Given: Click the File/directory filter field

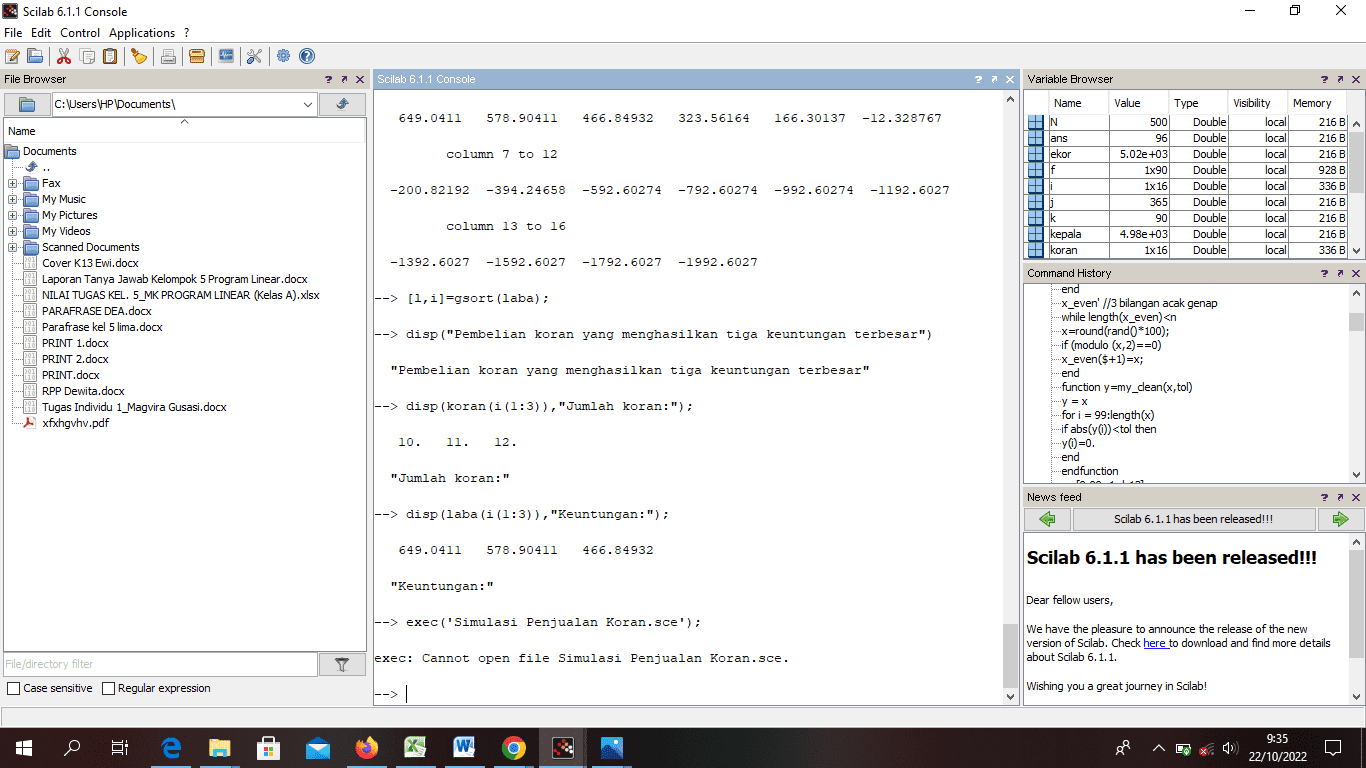Looking at the screenshot, I should point(161,664).
